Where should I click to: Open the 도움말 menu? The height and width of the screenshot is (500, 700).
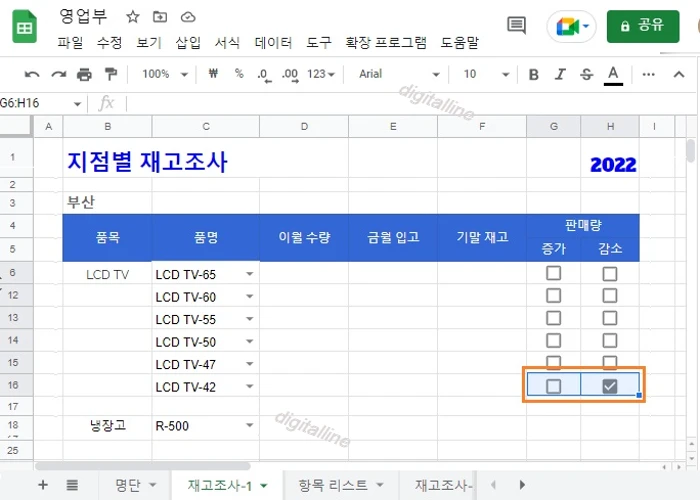coord(459,43)
